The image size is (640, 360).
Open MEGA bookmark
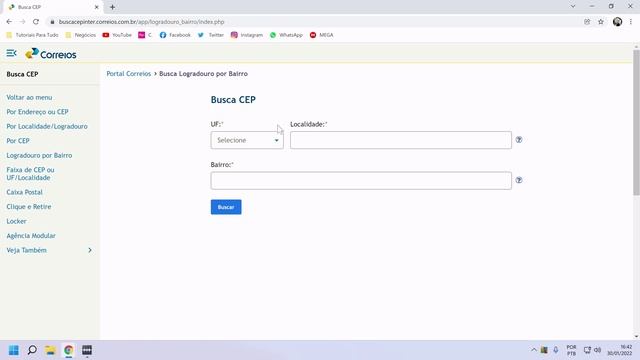click(322, 35)
